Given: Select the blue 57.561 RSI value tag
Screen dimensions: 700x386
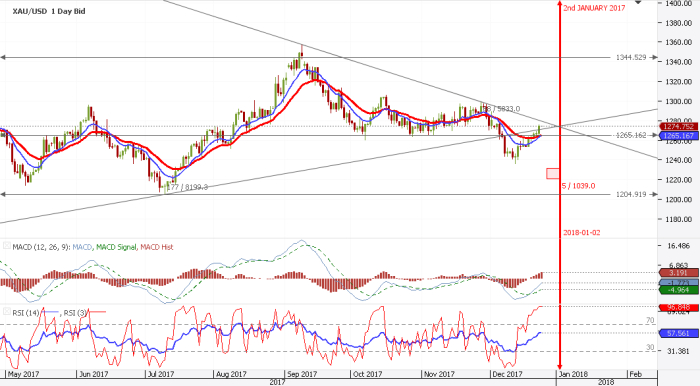Looking at the screenshot, I should pos(678,333).
